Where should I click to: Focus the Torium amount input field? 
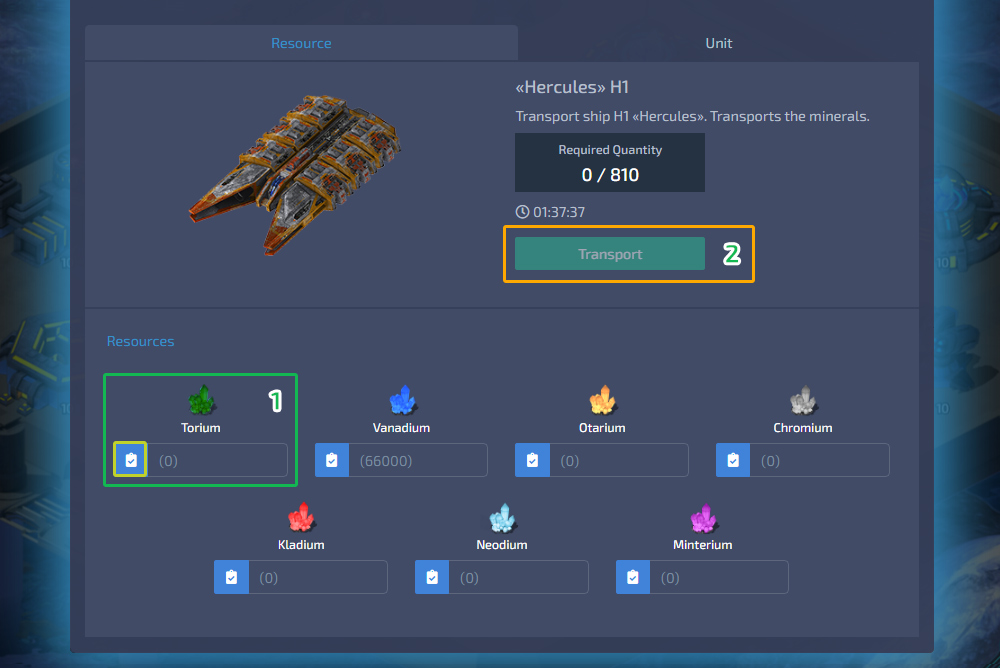click(x=217, y=460)
